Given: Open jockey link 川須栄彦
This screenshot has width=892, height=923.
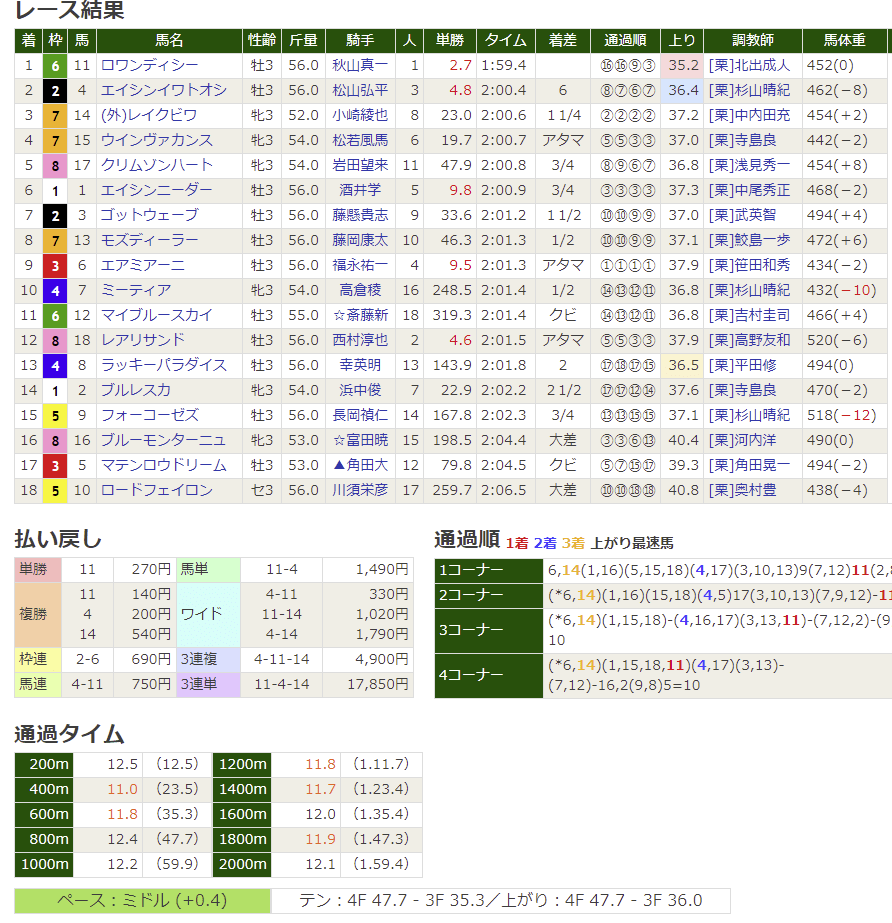Looking at the screenshot, I should [360, 490].
